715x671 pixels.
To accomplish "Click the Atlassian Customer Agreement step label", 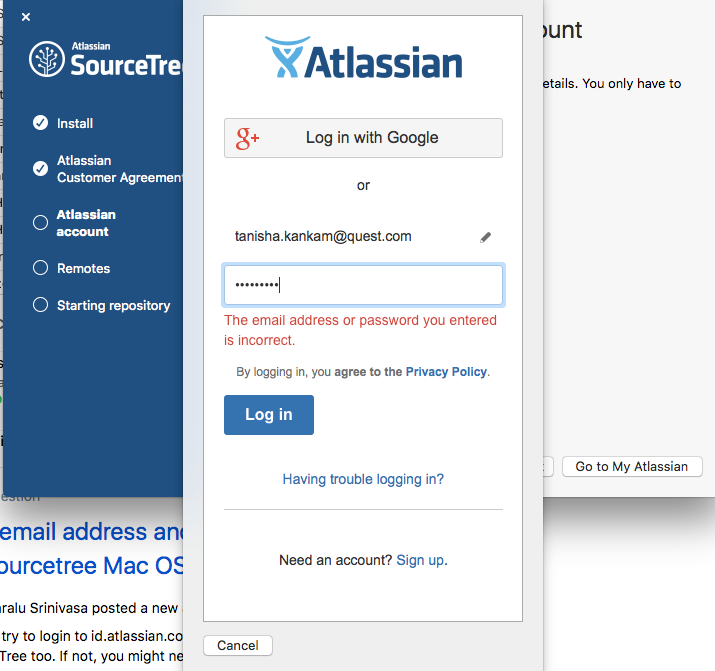I will (x=119, y=169).
